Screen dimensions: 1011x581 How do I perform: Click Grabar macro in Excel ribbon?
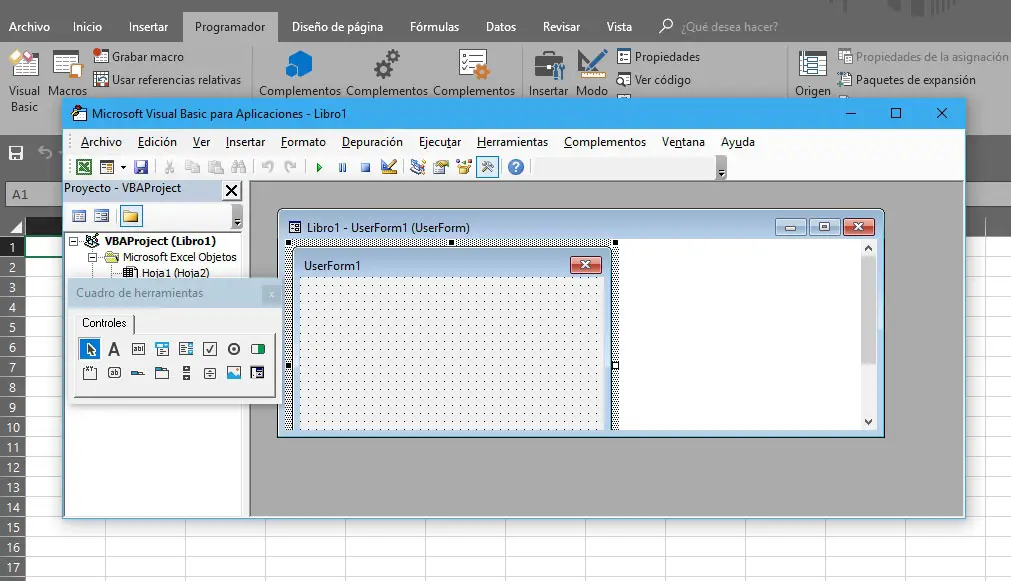tap(139, 57)
